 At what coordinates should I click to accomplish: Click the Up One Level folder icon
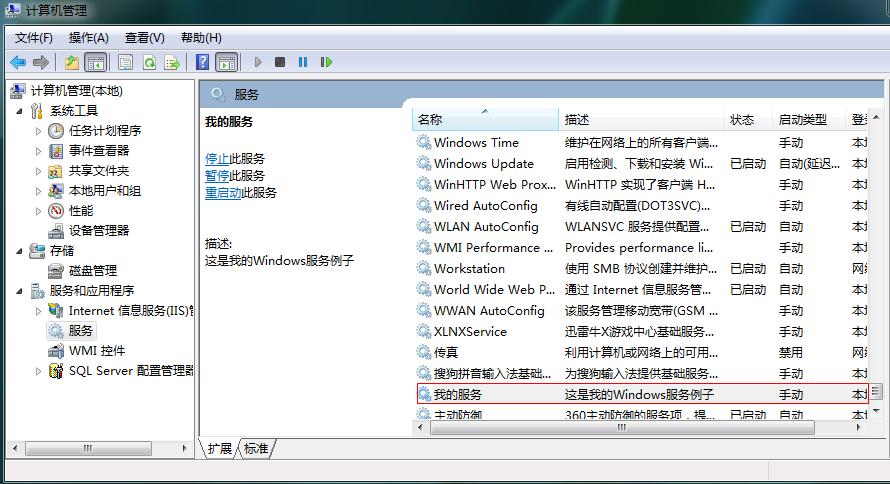tap(72, 62)
